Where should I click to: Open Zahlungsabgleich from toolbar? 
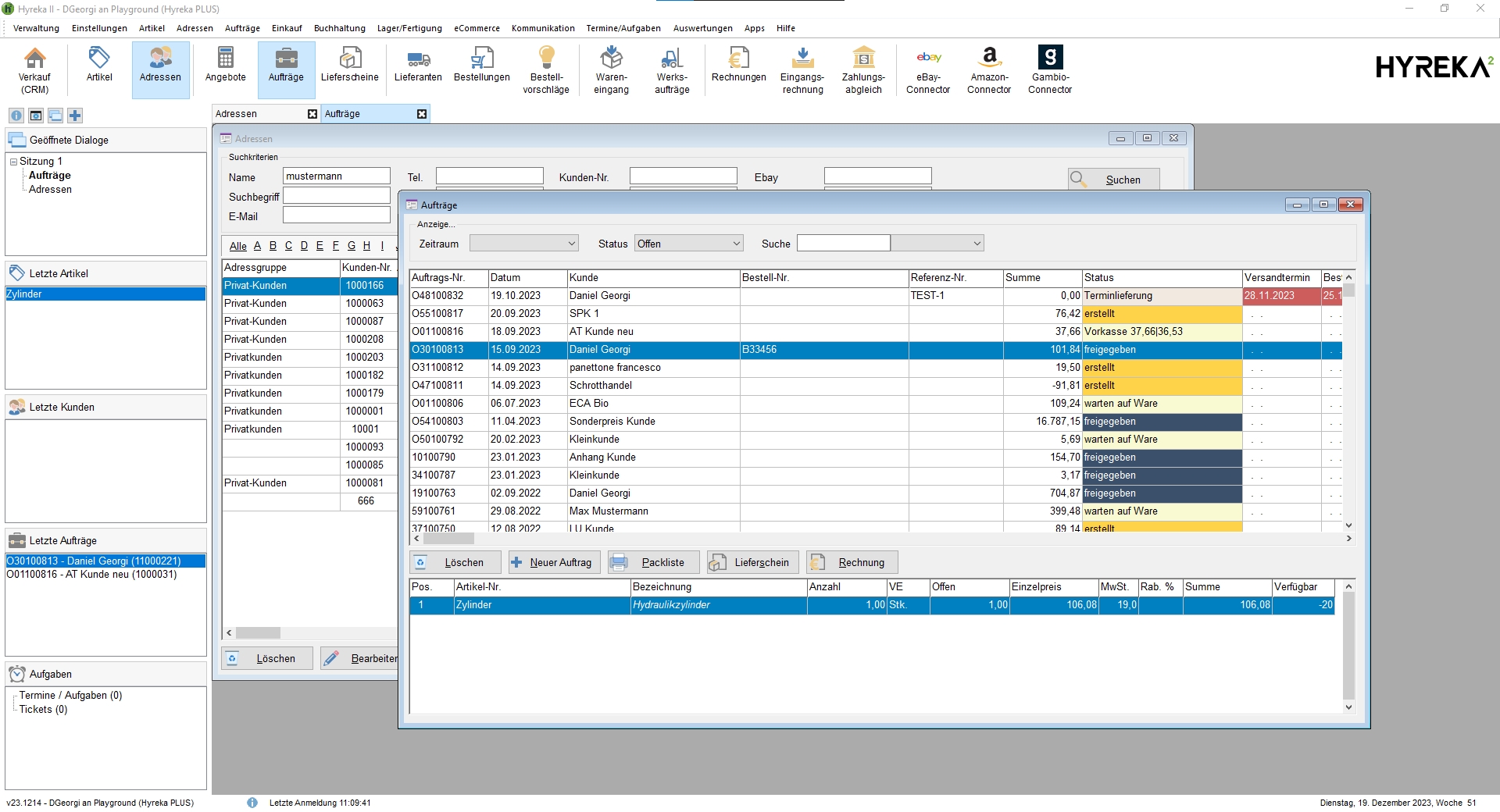[863, 69]
